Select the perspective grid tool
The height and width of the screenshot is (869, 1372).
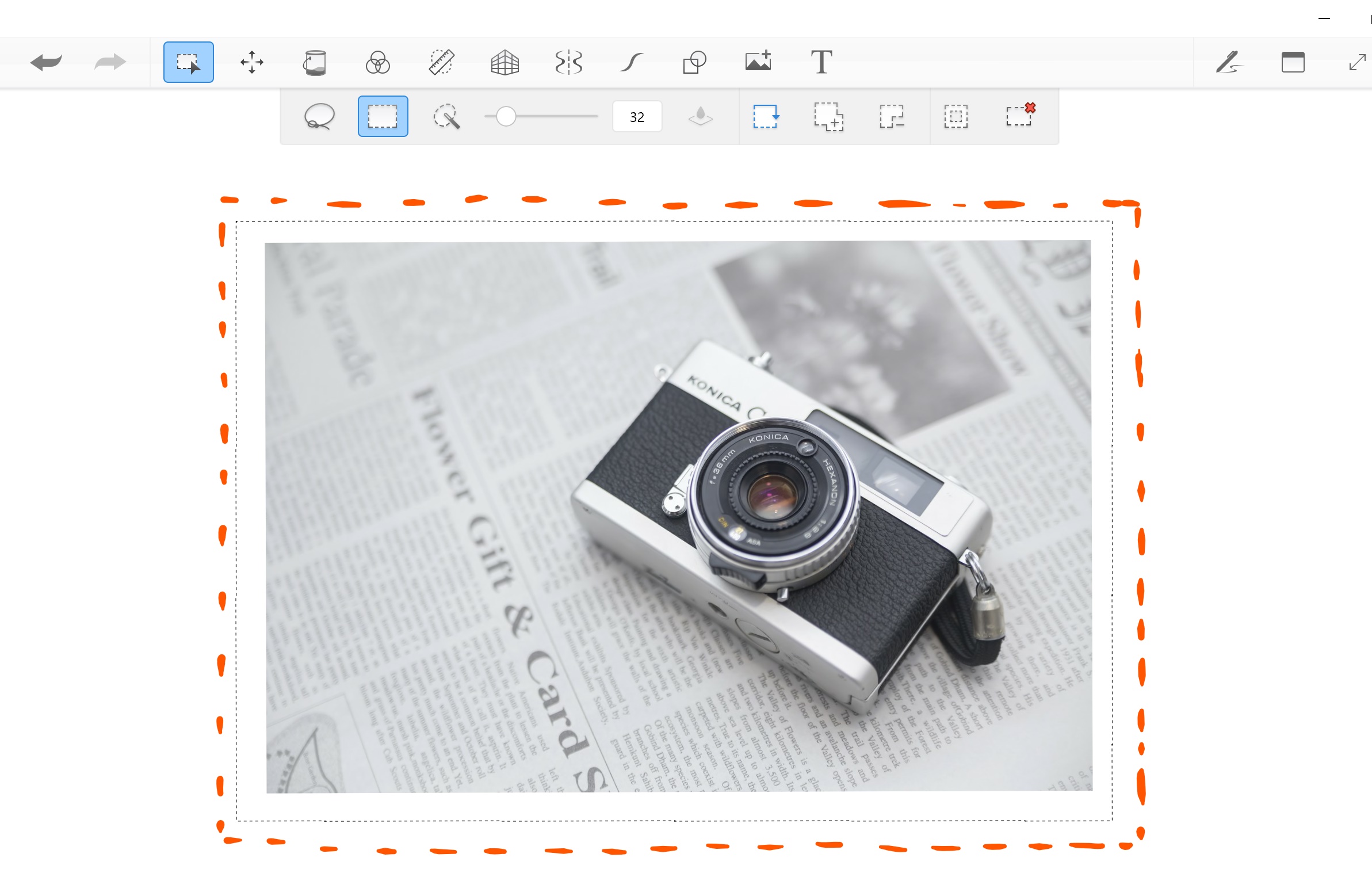505,62
